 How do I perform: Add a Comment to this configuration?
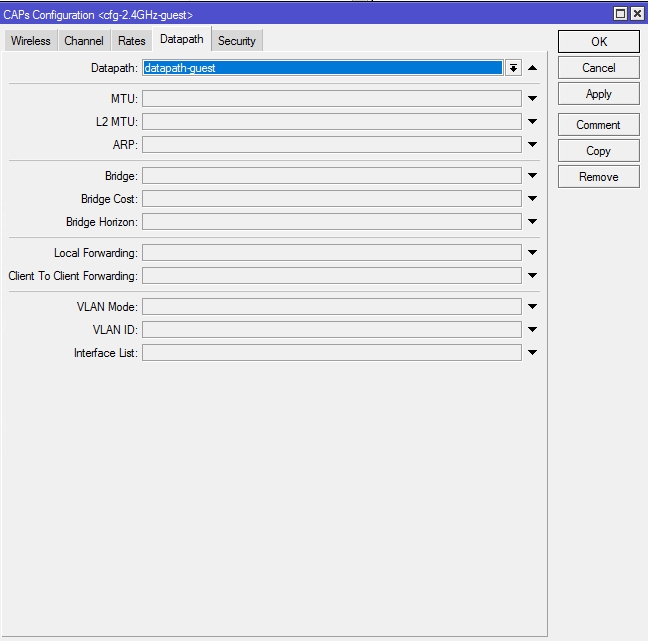coord(599,125)
